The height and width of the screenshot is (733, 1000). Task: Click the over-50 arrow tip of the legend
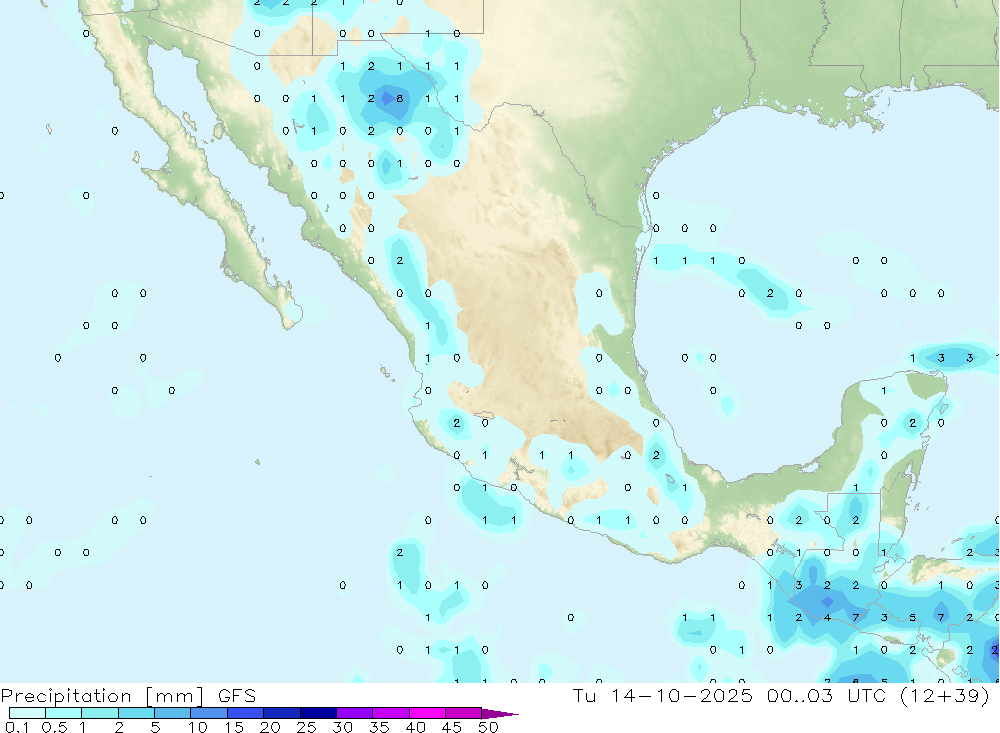[x=500, y=713]
